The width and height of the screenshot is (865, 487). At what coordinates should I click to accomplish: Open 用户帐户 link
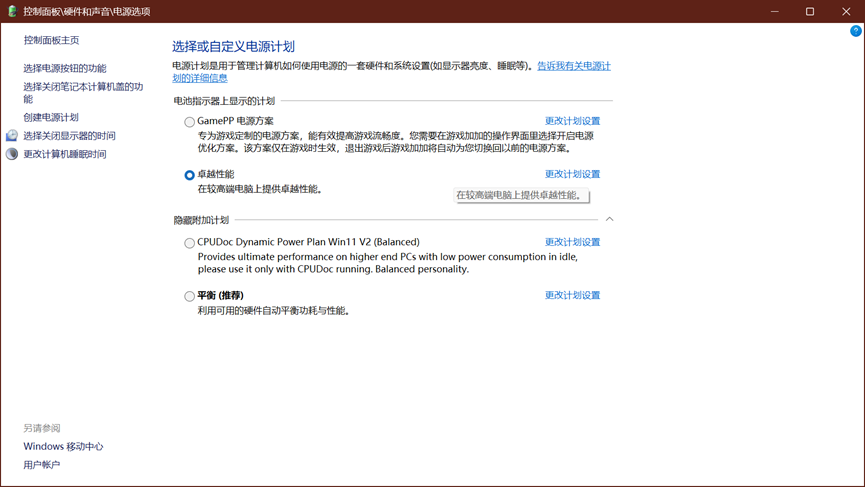pyautogui.click(x=41, y=464)
